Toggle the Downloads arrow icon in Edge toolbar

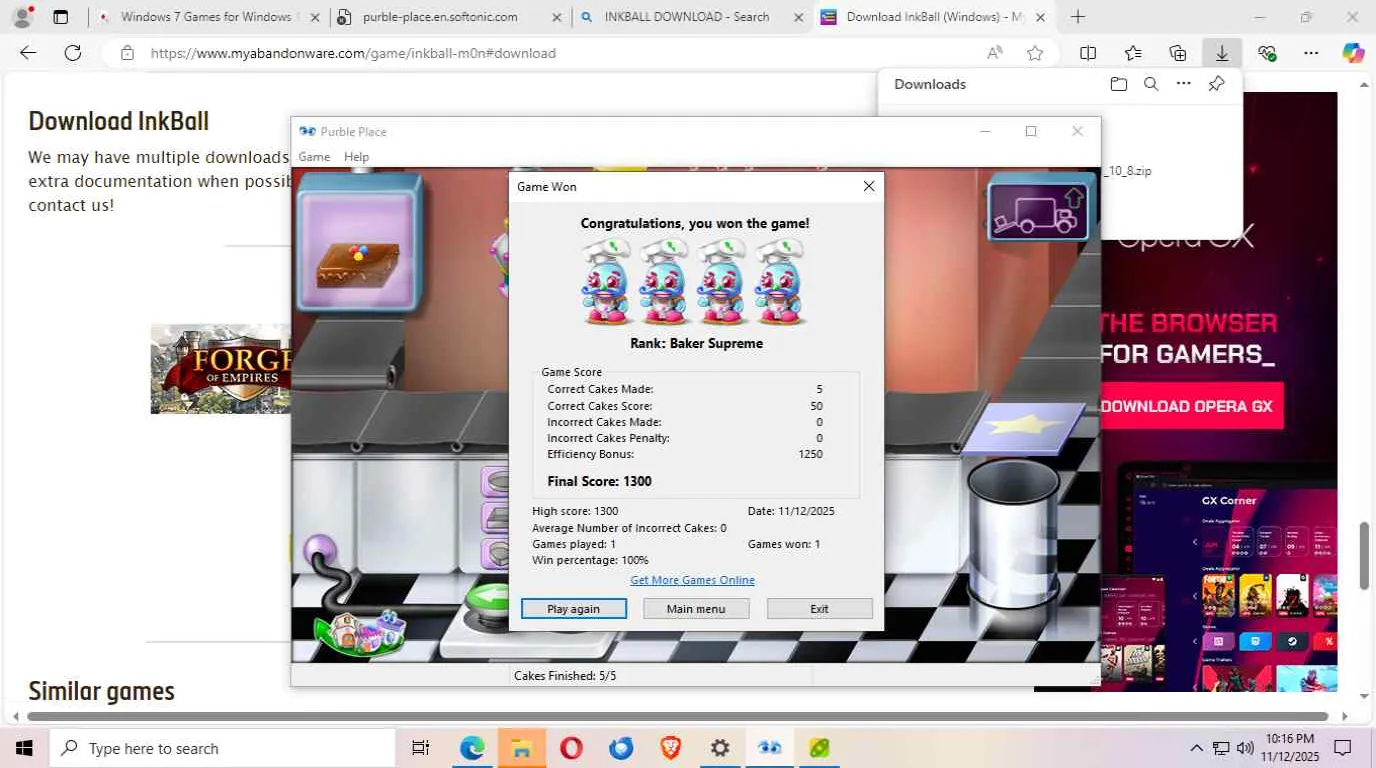[x=1222, y=53]
